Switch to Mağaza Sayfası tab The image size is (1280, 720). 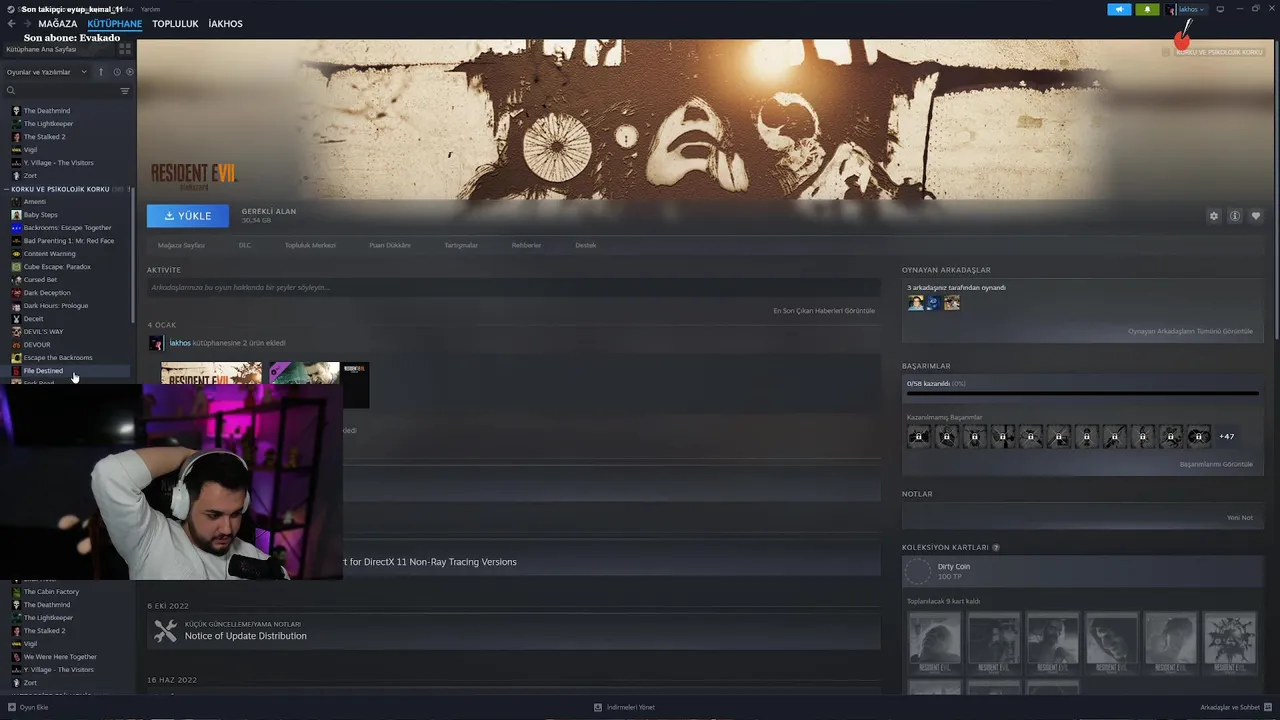pyautogui.click(x=181, y=245)
